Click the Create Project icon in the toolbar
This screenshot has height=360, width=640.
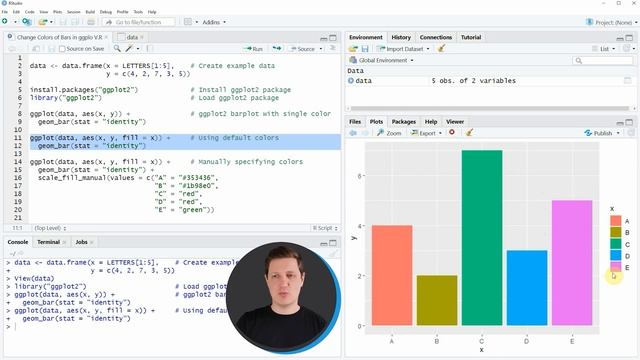tap(27, 22)
